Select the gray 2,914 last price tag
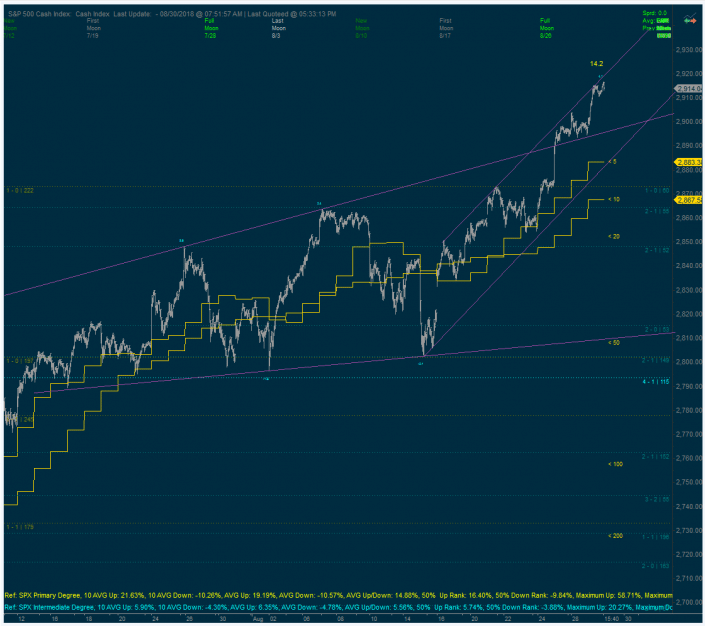Viewport: 705px width, 626px height. pos(689,89)
